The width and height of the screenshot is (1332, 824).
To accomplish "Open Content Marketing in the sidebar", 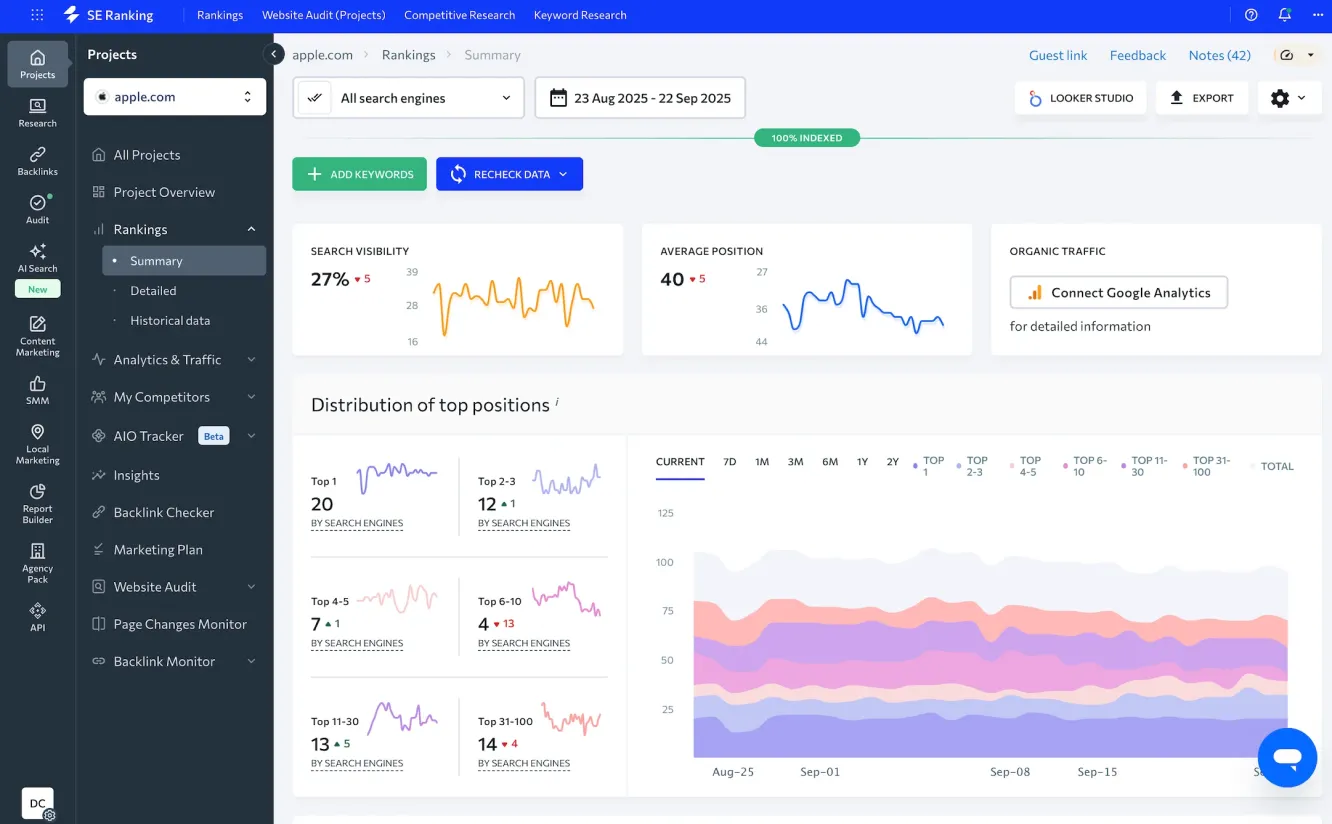I will point(36,330).
